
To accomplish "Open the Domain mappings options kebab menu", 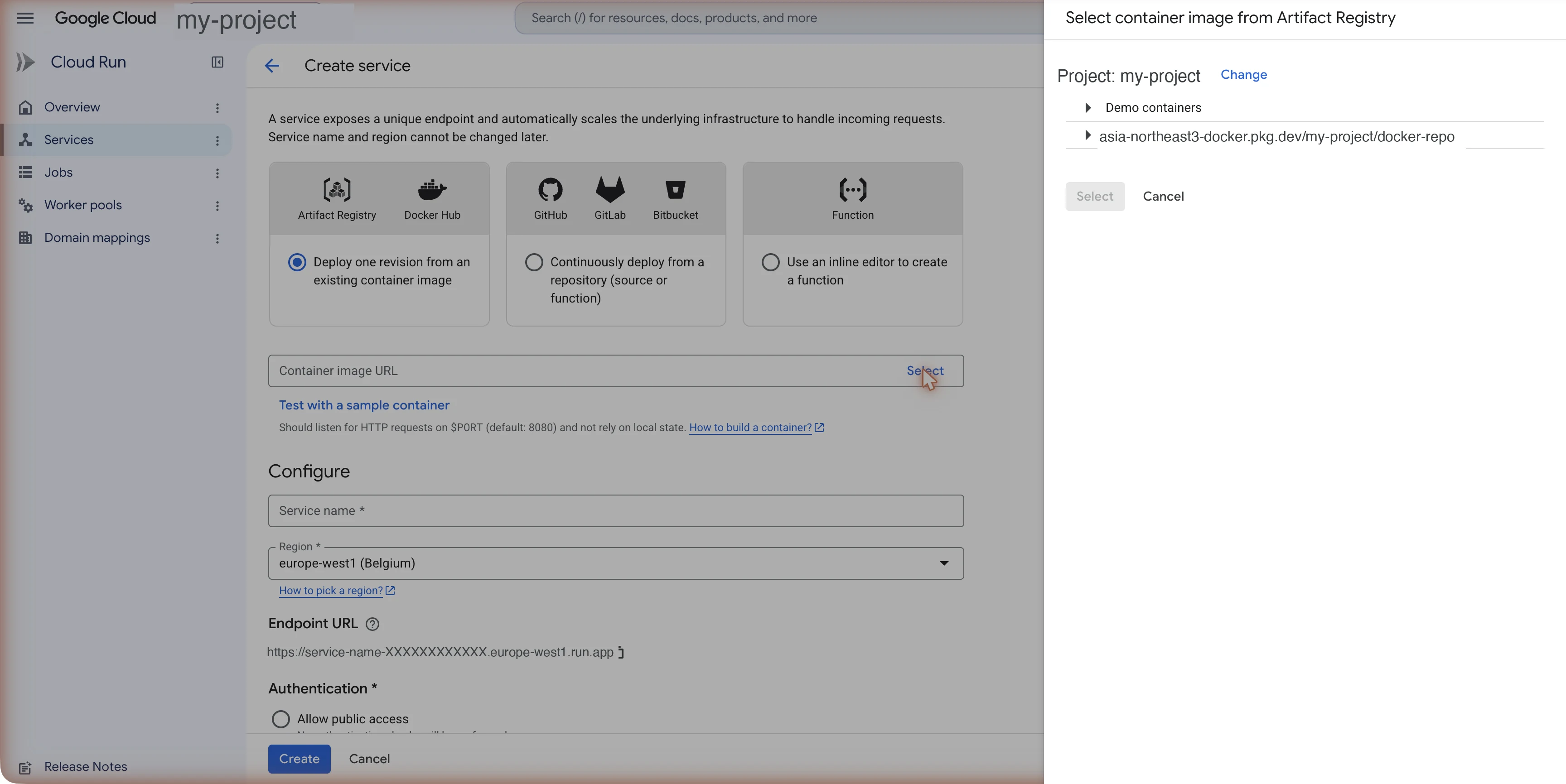I will (217, 238).
